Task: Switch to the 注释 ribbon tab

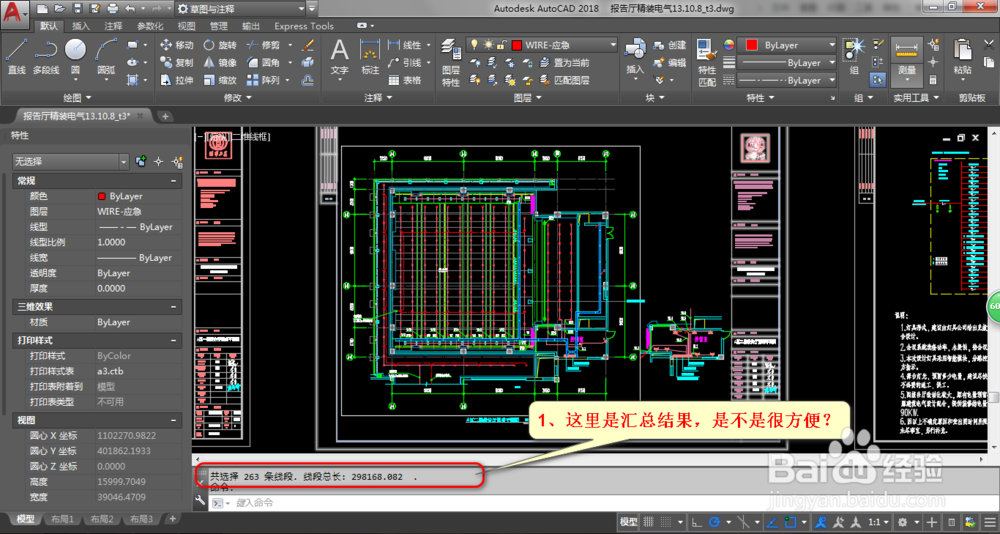Action: (x=114, y=26)
